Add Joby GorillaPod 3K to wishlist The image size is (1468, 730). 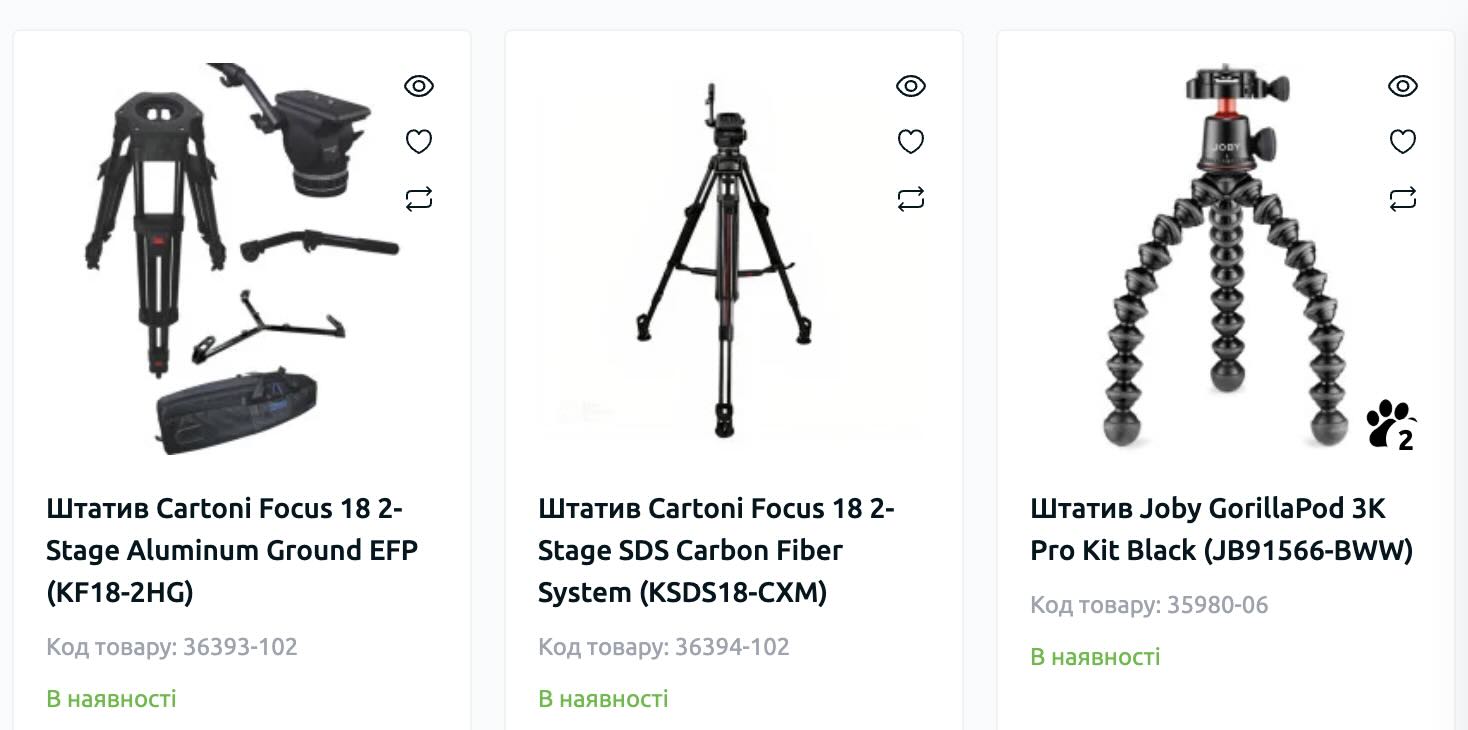(x=1403, y=142)
